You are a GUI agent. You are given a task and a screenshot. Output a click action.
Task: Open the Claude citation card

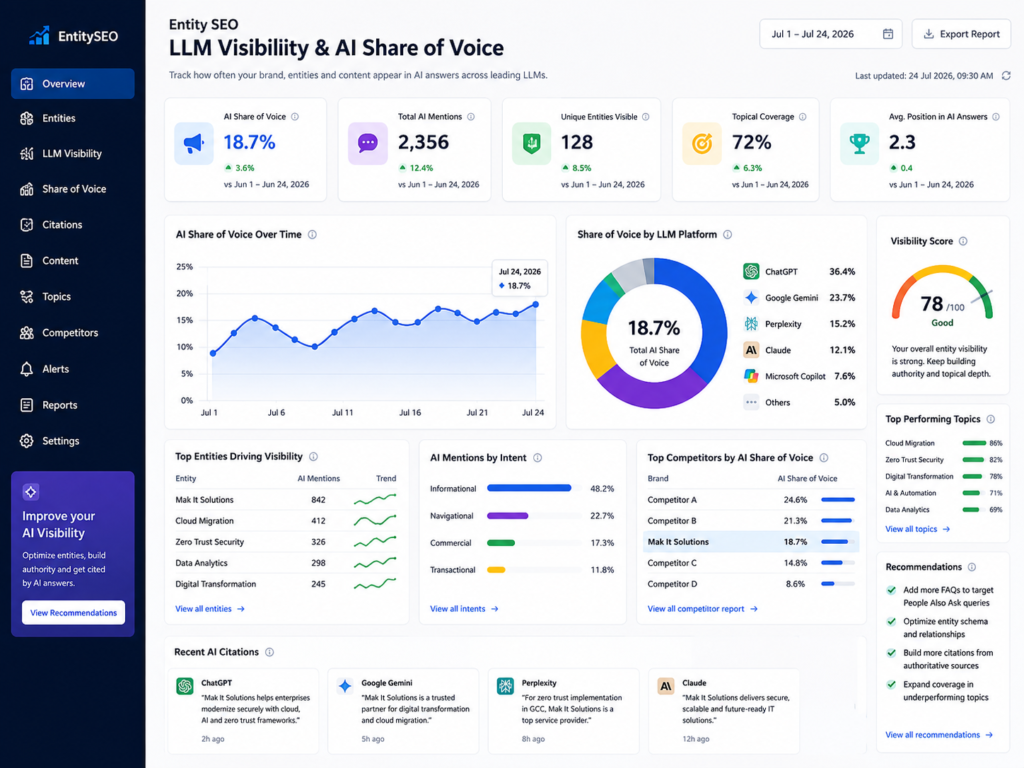pyautogui.click(x=724, y=711)
